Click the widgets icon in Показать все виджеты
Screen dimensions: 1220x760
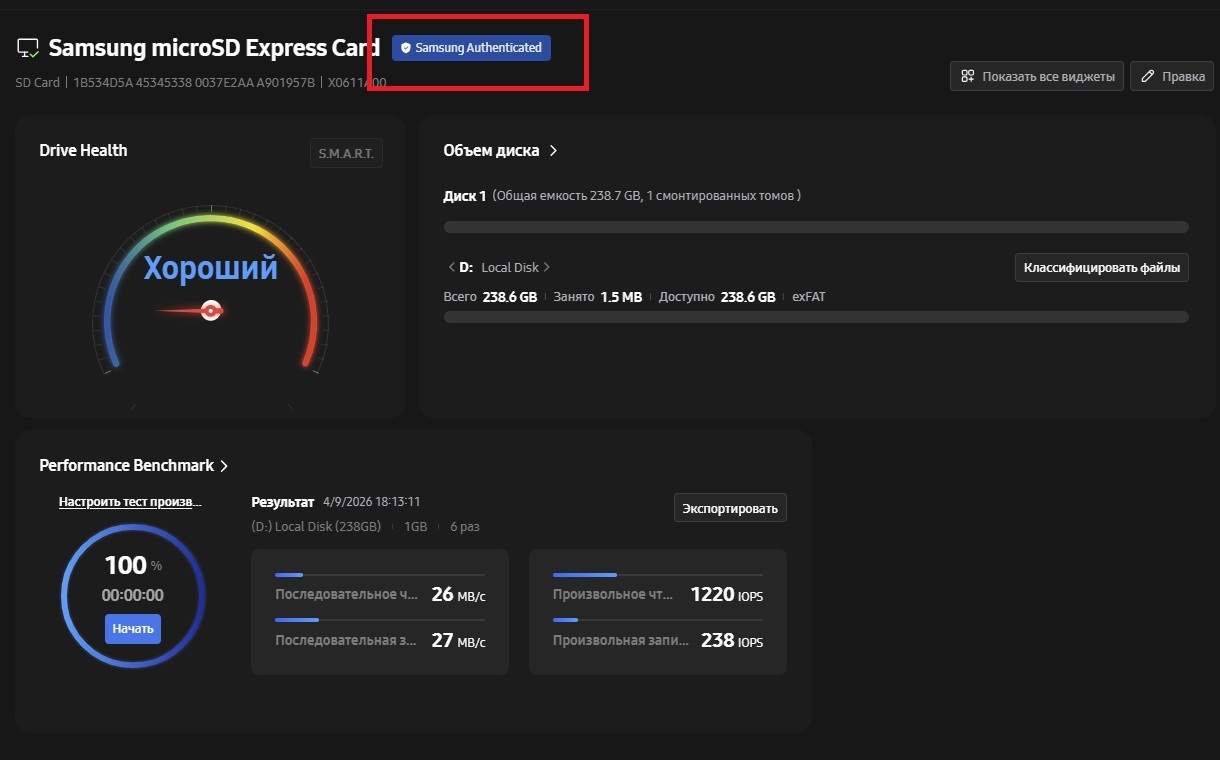tap(967, 76)
